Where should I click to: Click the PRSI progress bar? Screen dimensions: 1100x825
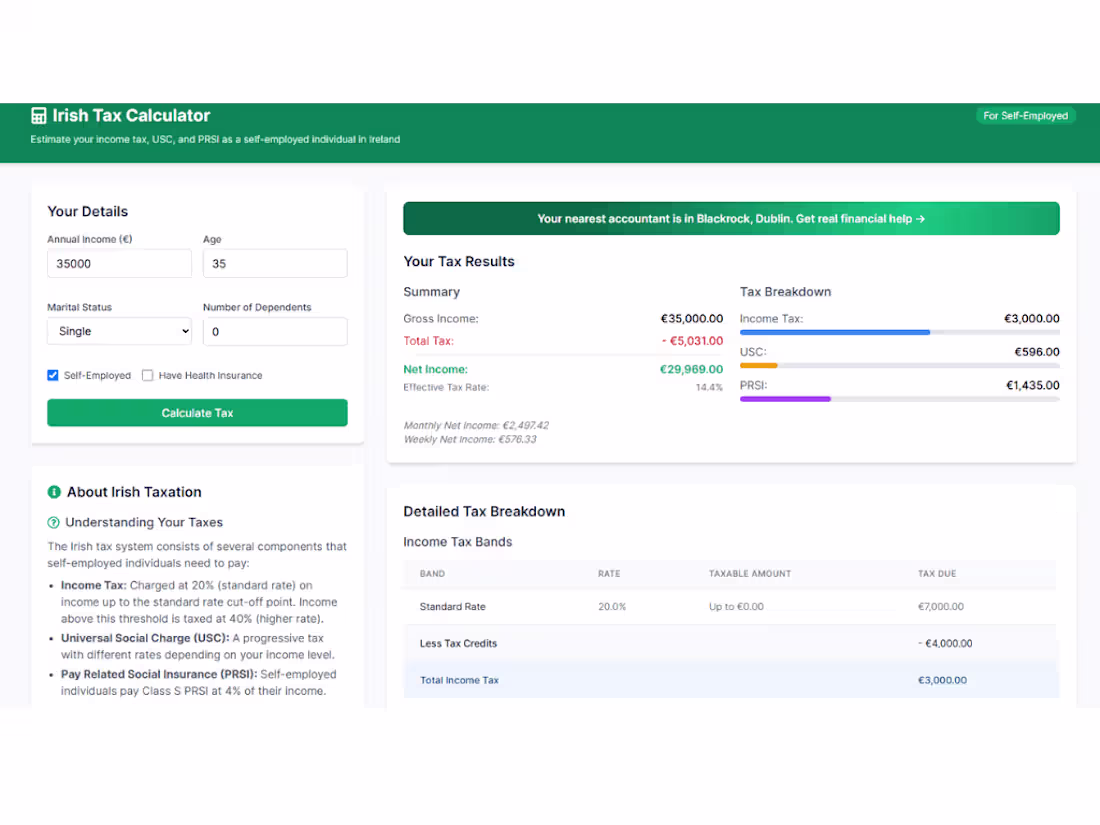tap(900, 399)
